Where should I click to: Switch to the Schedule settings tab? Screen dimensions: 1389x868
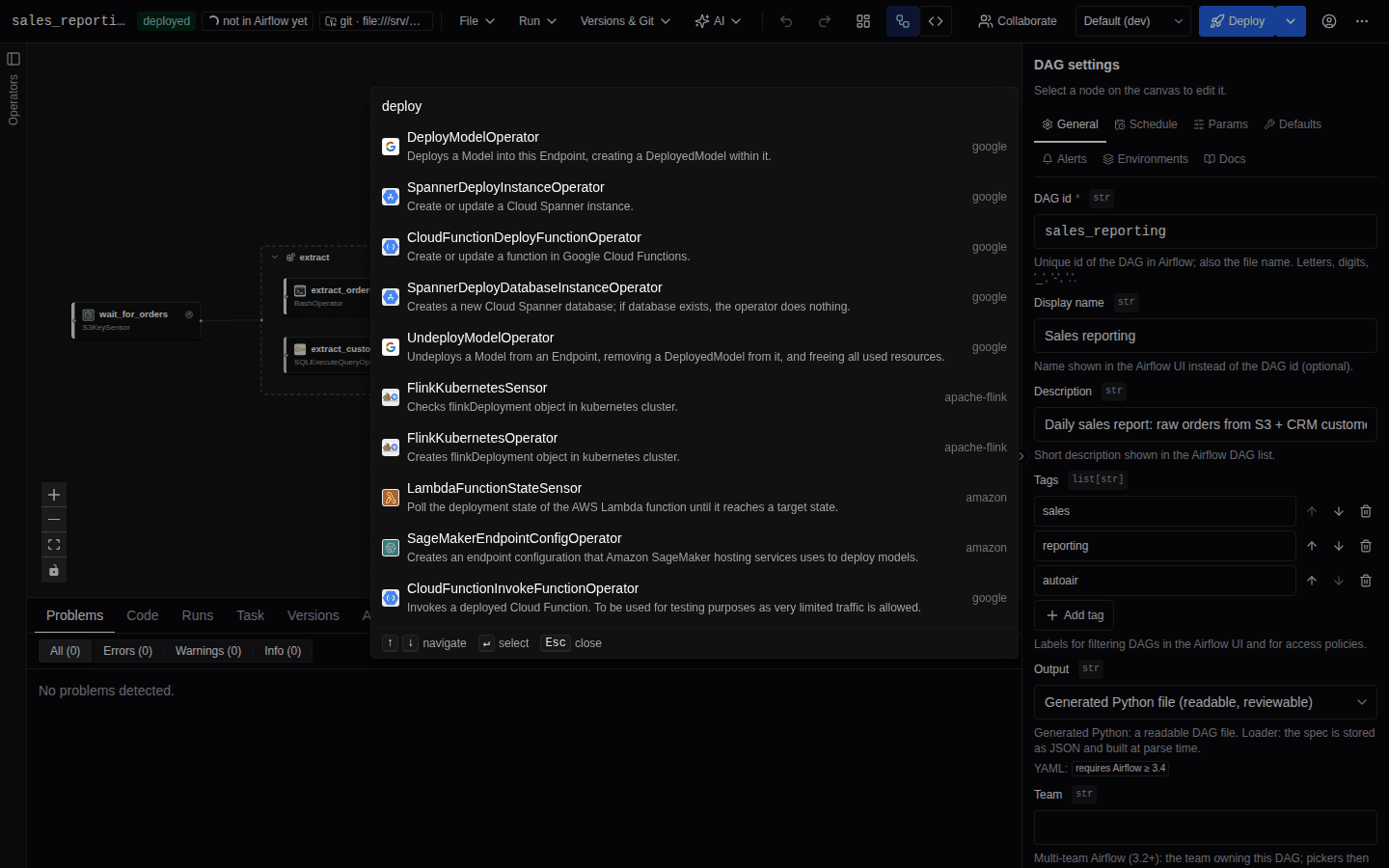coord(1146,124)
